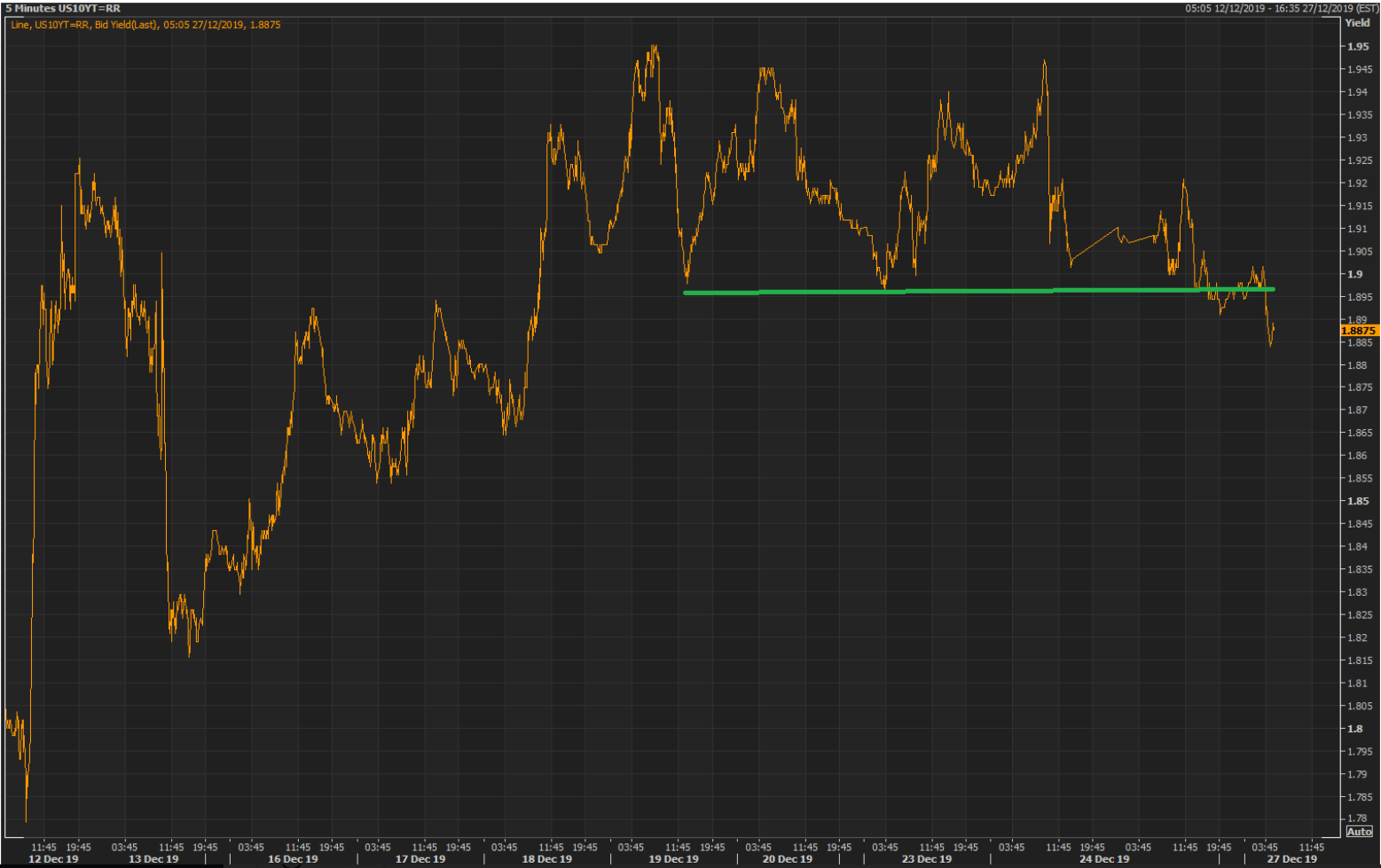Select the 24 Dec 19 date label
Image resolution: width=1381 pixels, height=868 pixels.
coord(1104,859)
